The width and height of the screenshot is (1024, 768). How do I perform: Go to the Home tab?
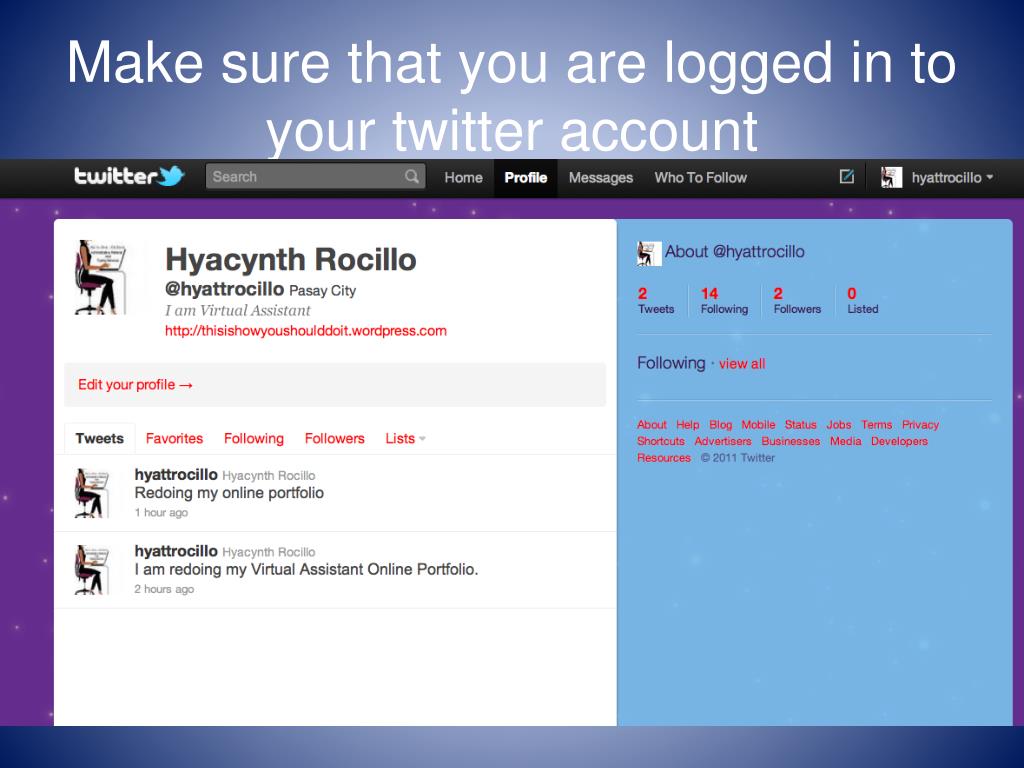coord(464,178)
